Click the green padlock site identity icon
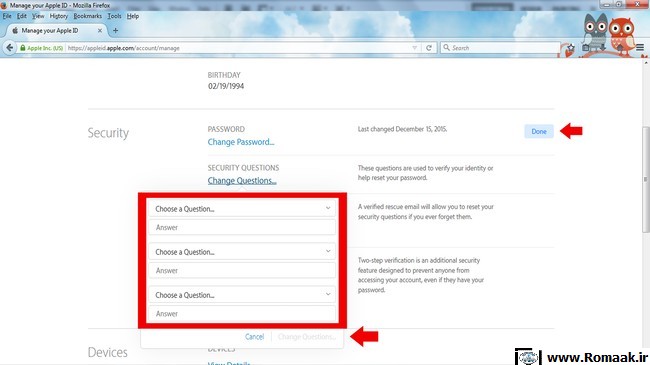 [x=23, y=48]
